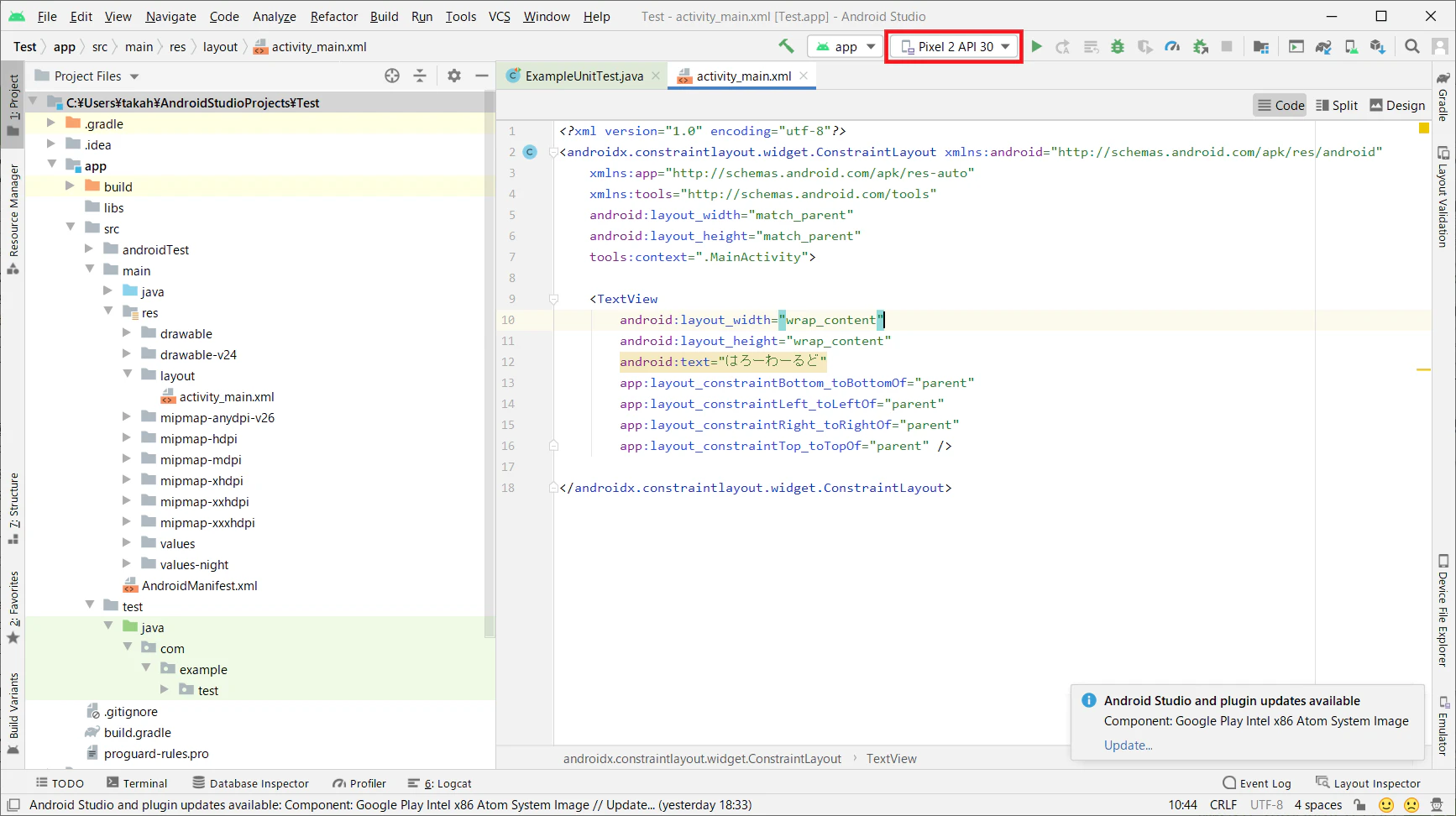The width and height of the screenshot is (1456, 816).
Task: Run the app with green play button
Action: (x=1037, y=46)
